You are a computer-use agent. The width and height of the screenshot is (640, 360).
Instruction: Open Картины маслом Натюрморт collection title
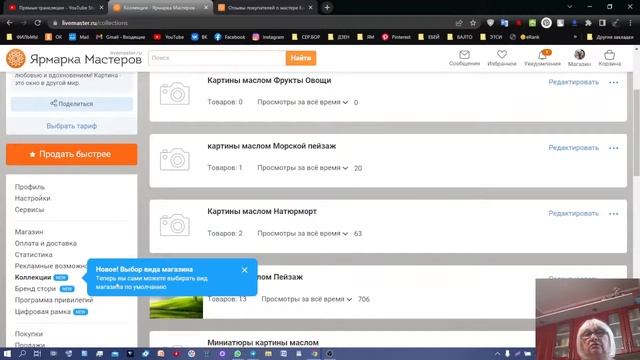[262, 211]
